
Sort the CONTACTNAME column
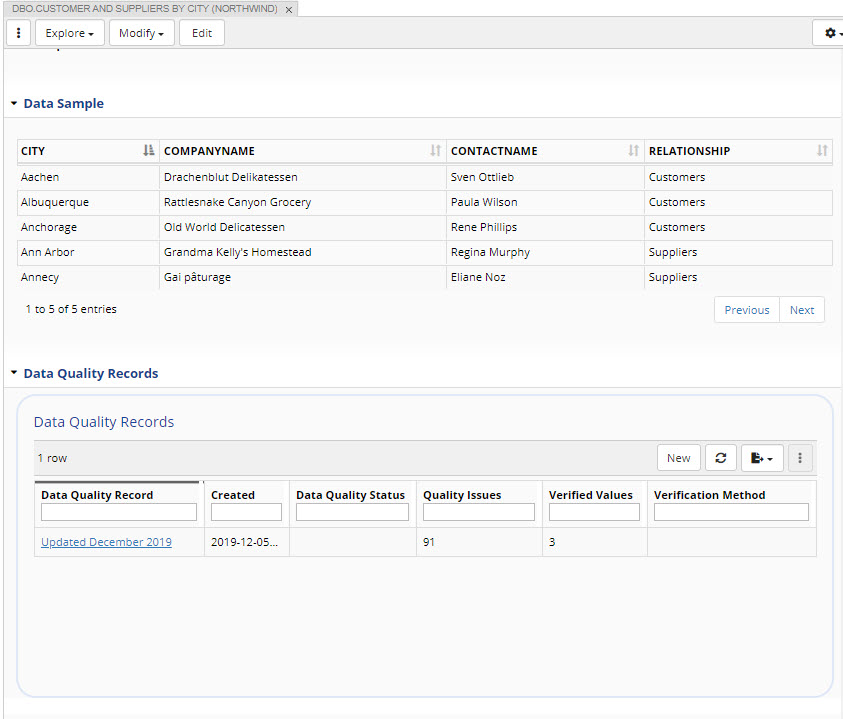(633, 150)
